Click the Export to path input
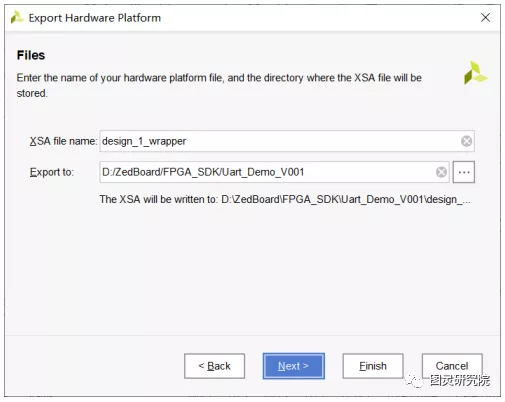This screenshot has width=505, height=402. tap(274, 172)
